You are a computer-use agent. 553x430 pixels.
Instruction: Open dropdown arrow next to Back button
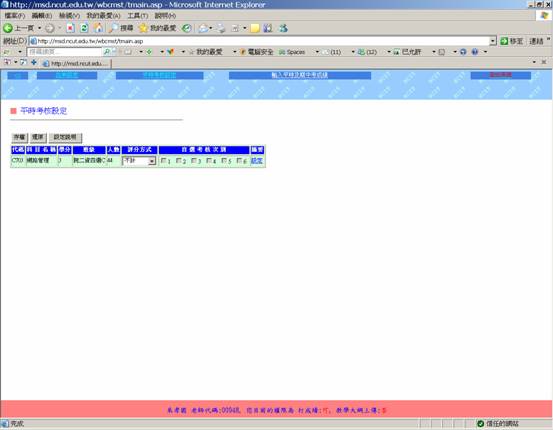tap(40, 28)
